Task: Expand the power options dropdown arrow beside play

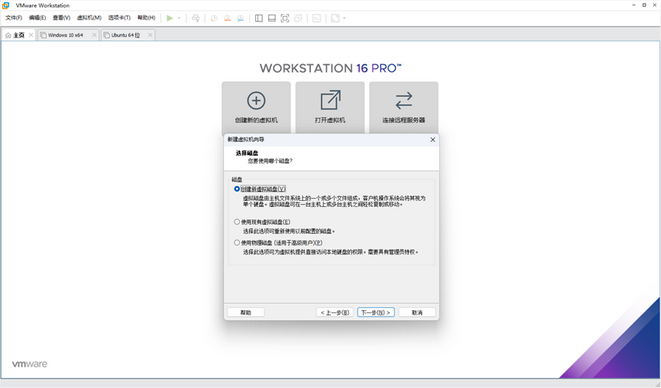Action: (x=179, y=18)
